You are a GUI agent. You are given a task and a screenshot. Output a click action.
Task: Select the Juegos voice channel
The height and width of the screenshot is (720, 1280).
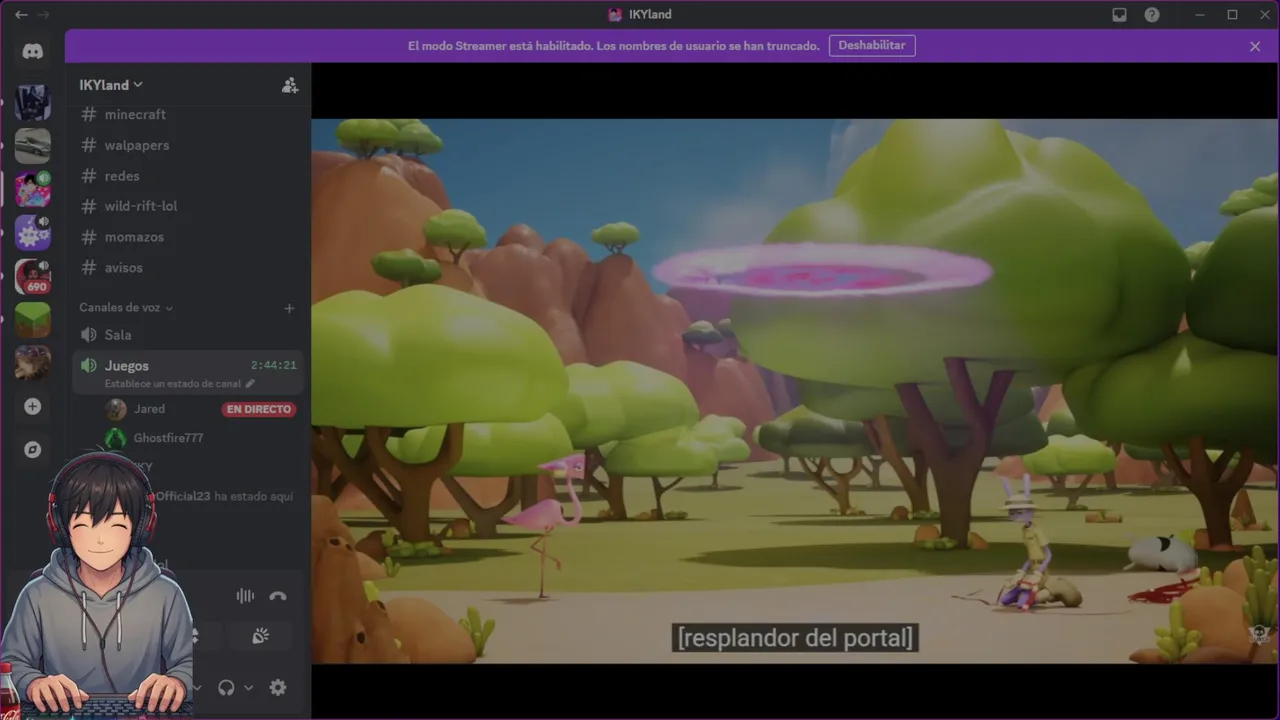[x=187, y=372]
